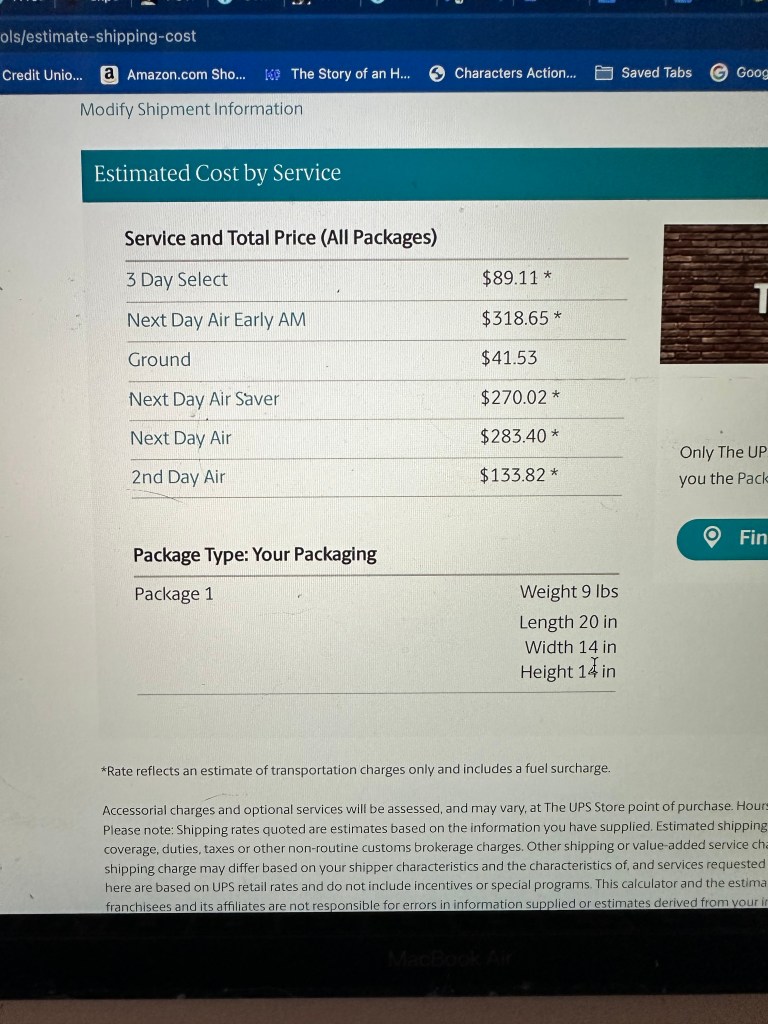Click the location pin icon on Find button

pos(713,538)
